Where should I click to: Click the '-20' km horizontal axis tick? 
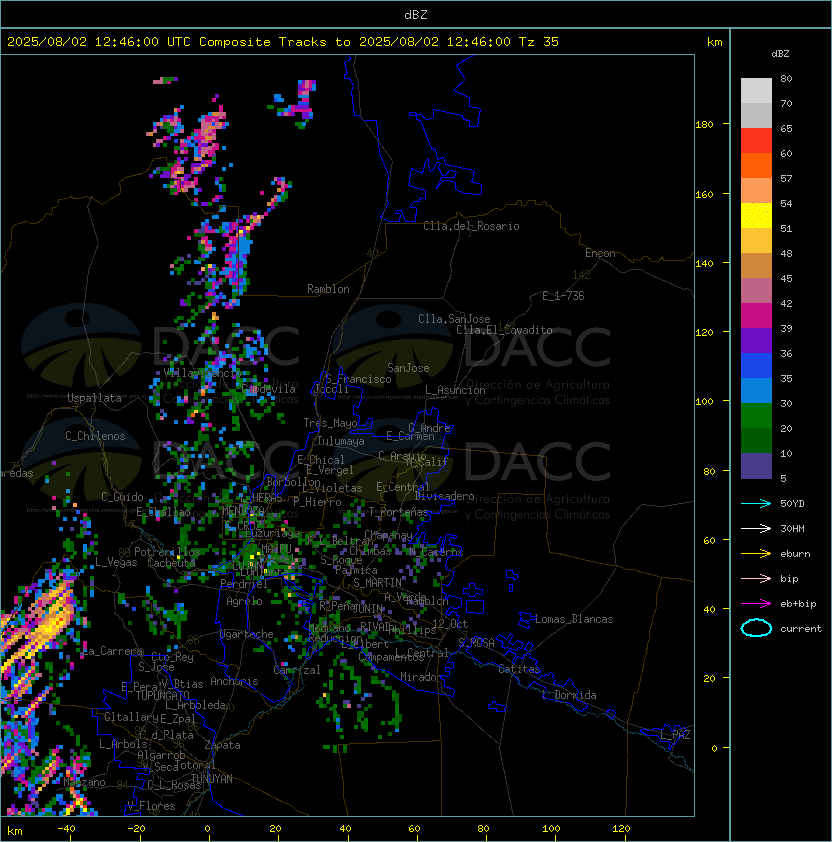(x=136, y=829)
